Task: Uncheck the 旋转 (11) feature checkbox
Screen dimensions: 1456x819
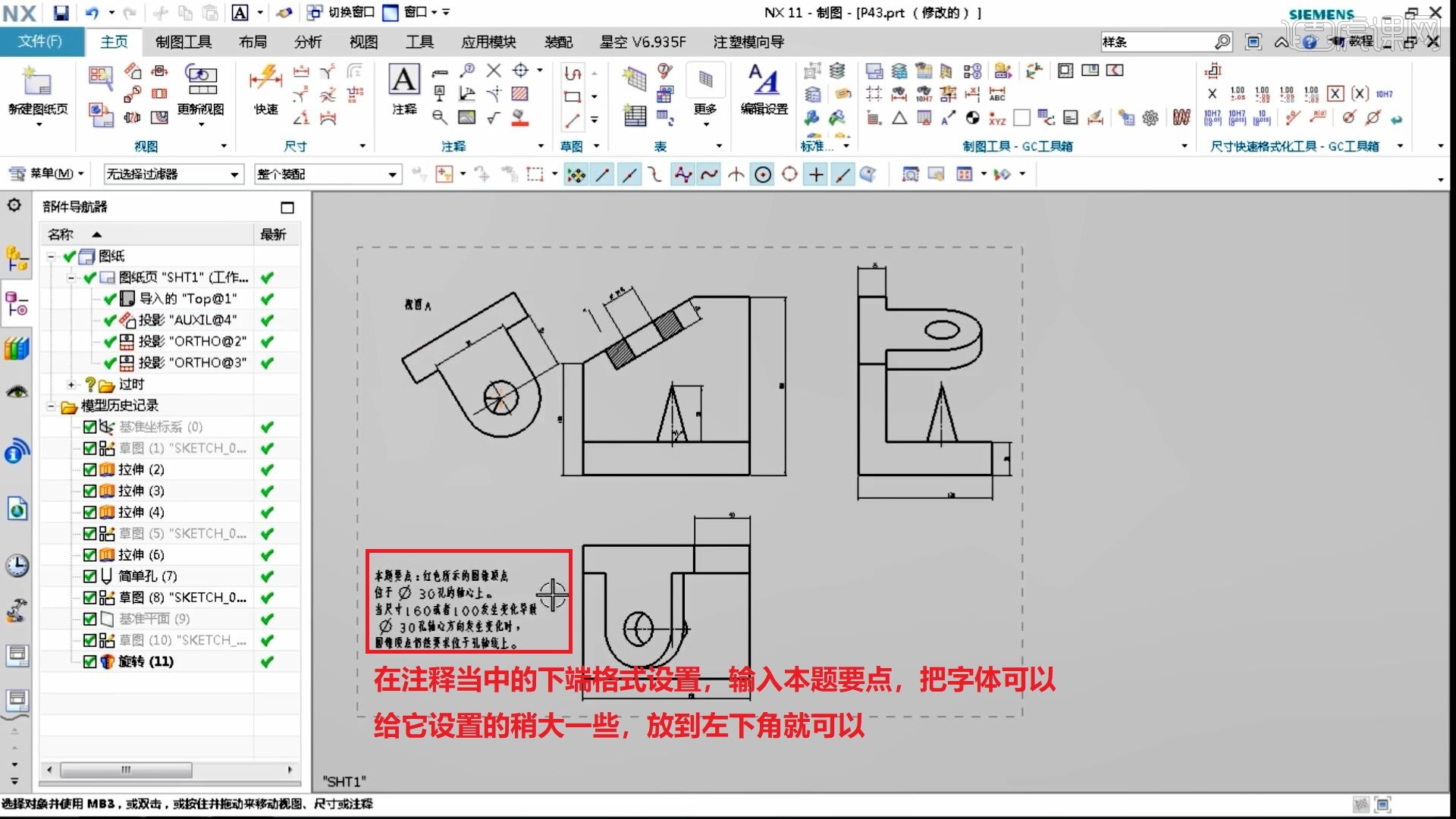Action: pyautogui.click(x=89, y=661)
